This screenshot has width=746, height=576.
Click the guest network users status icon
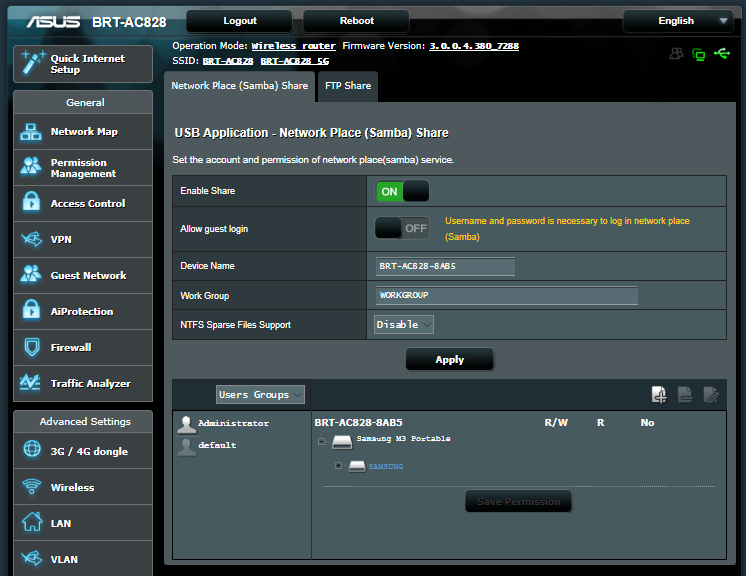pos(677,54)
